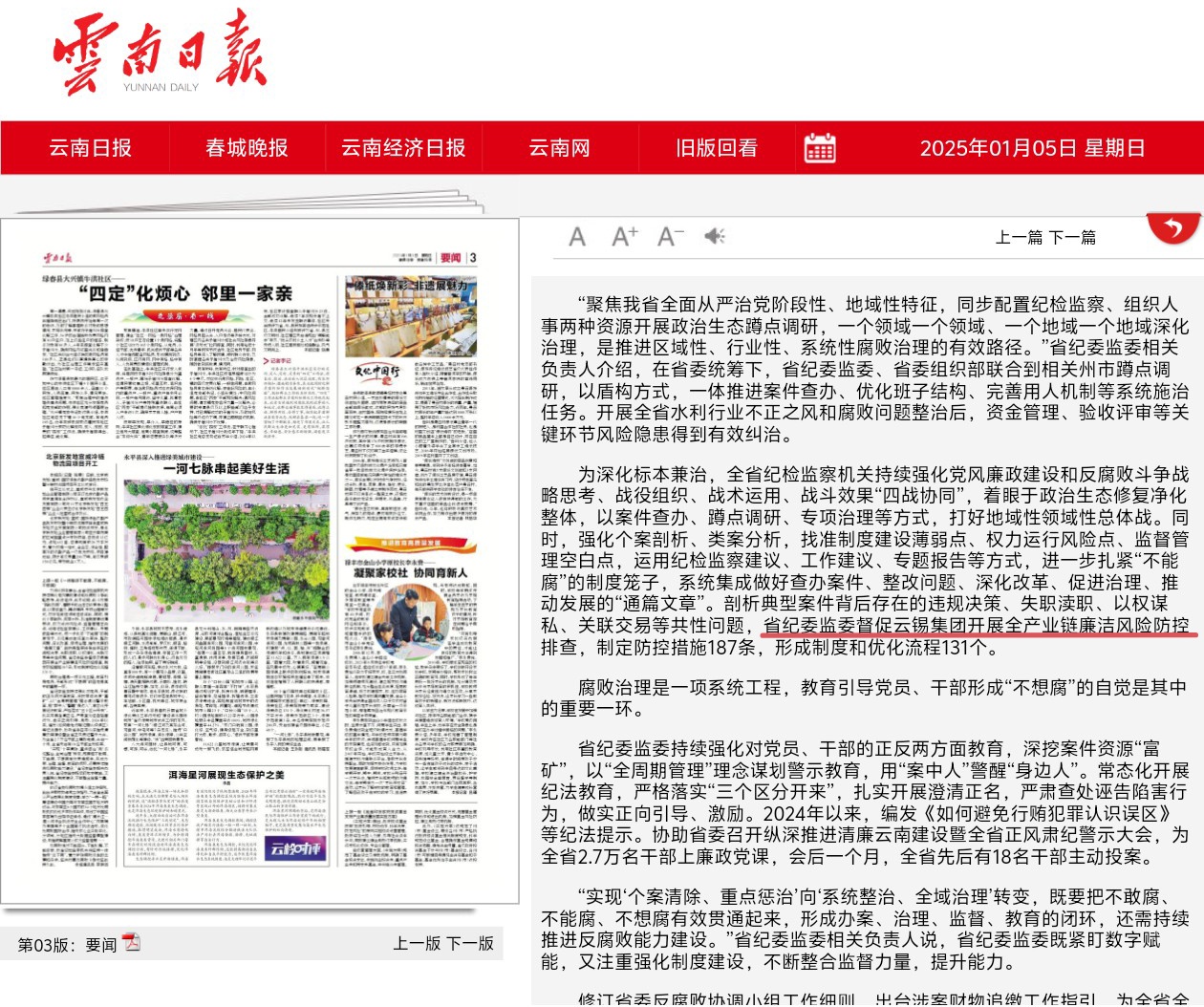Open the 春城晚报 tab
The width and height of the screenshot is (1204, 1007).
247,148
